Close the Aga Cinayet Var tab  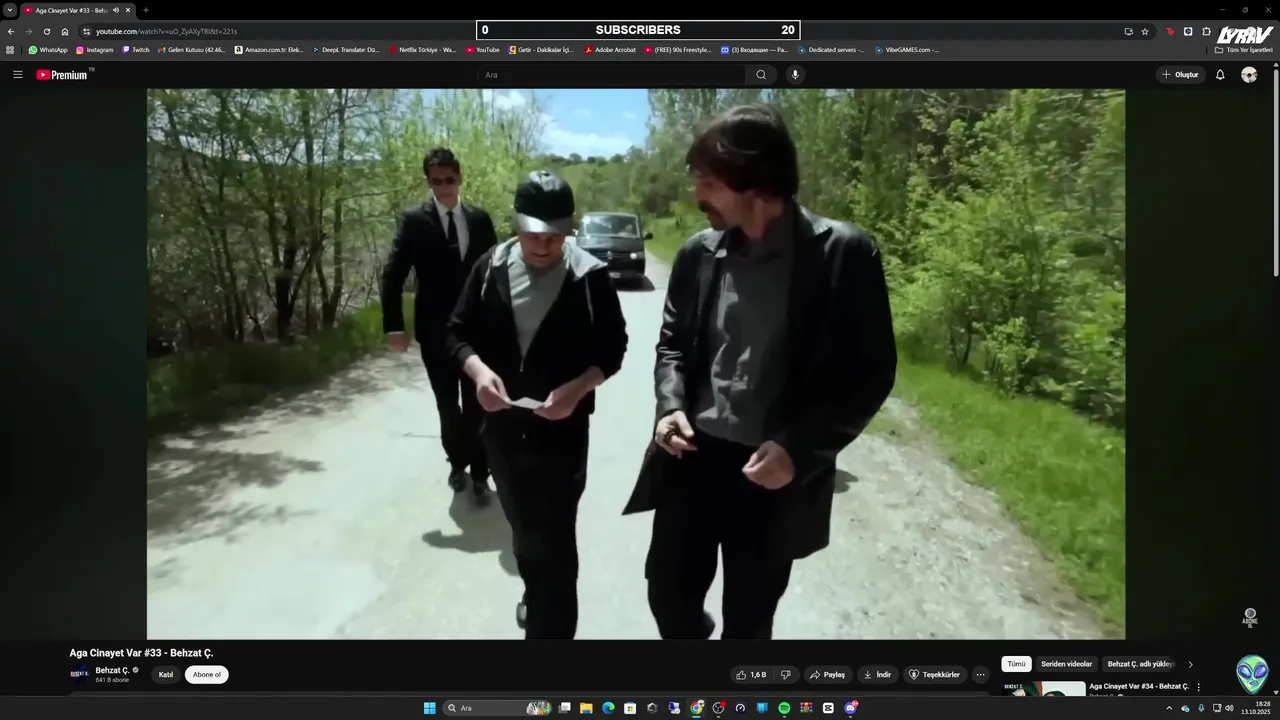tap(128, 10)
